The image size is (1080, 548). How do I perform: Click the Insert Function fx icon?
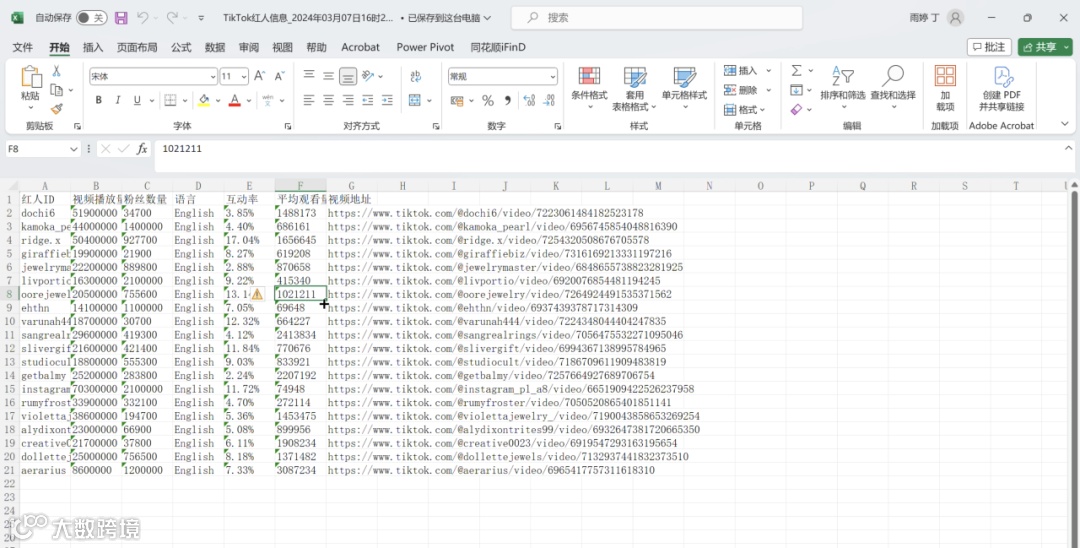[142, 149]
